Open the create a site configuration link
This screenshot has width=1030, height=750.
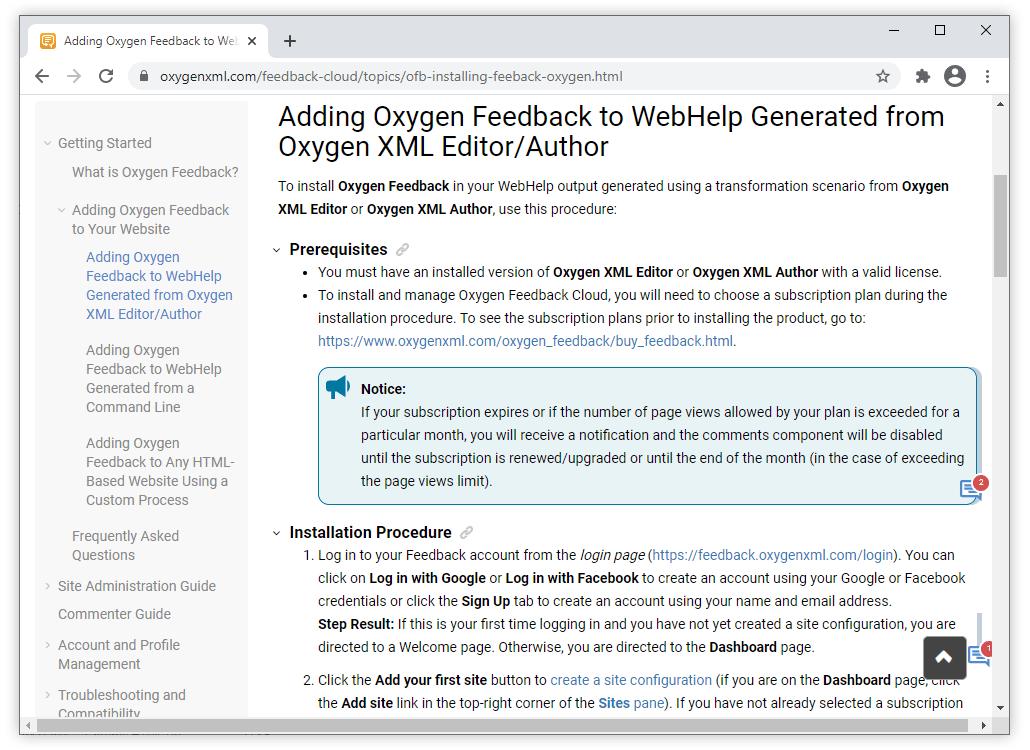631,680
